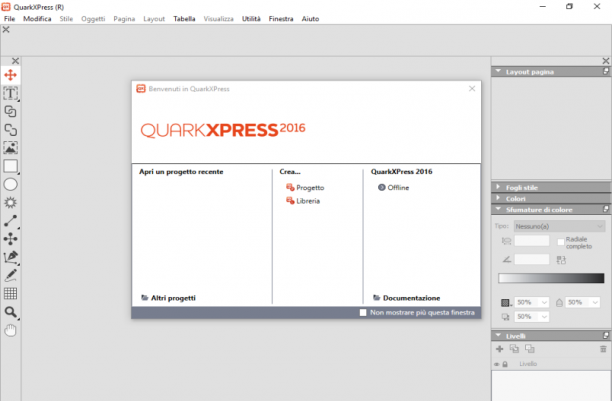Select the Freehand drawing pencil tool

pos(11,275)
